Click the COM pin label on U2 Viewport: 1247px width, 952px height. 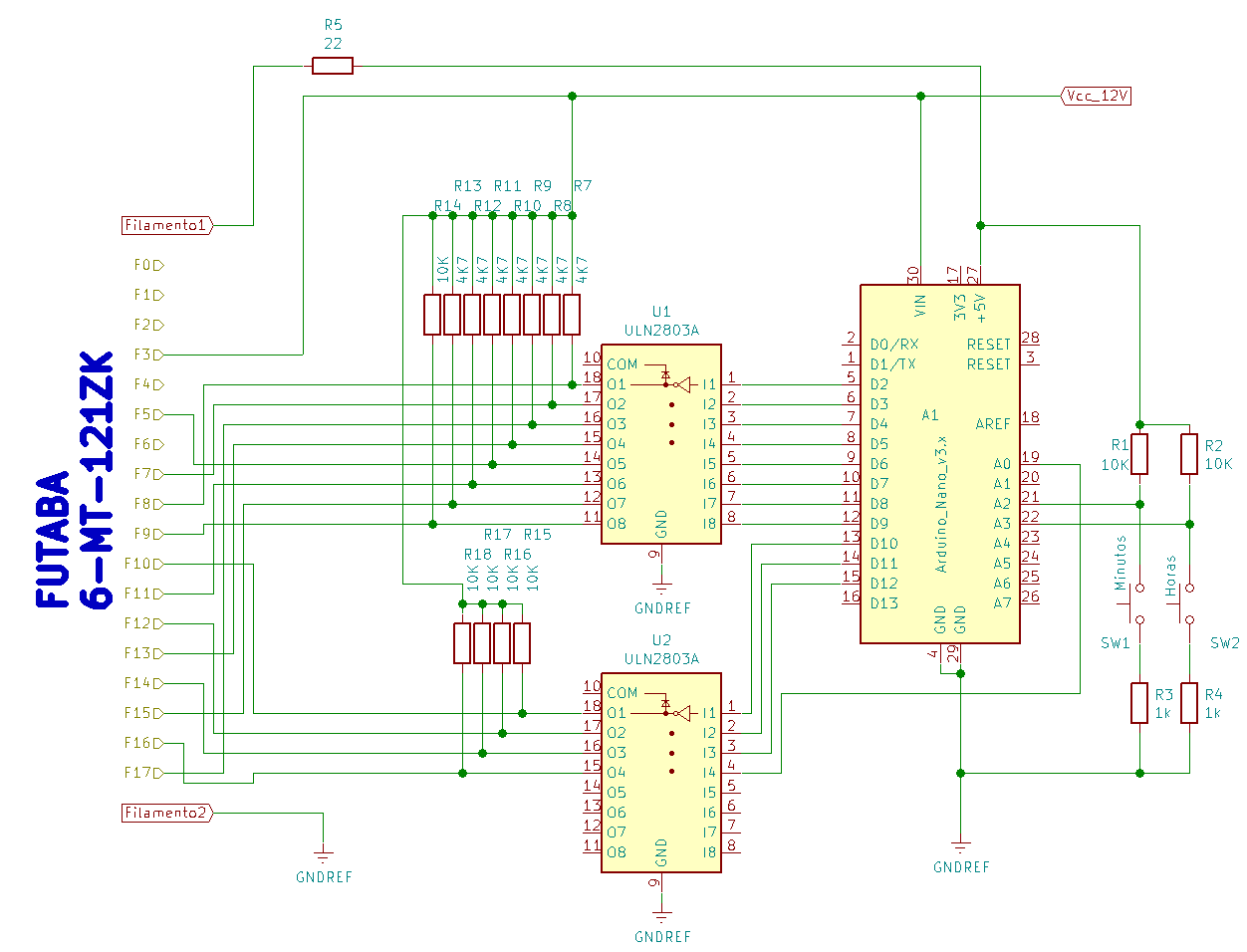click(623, 693)
